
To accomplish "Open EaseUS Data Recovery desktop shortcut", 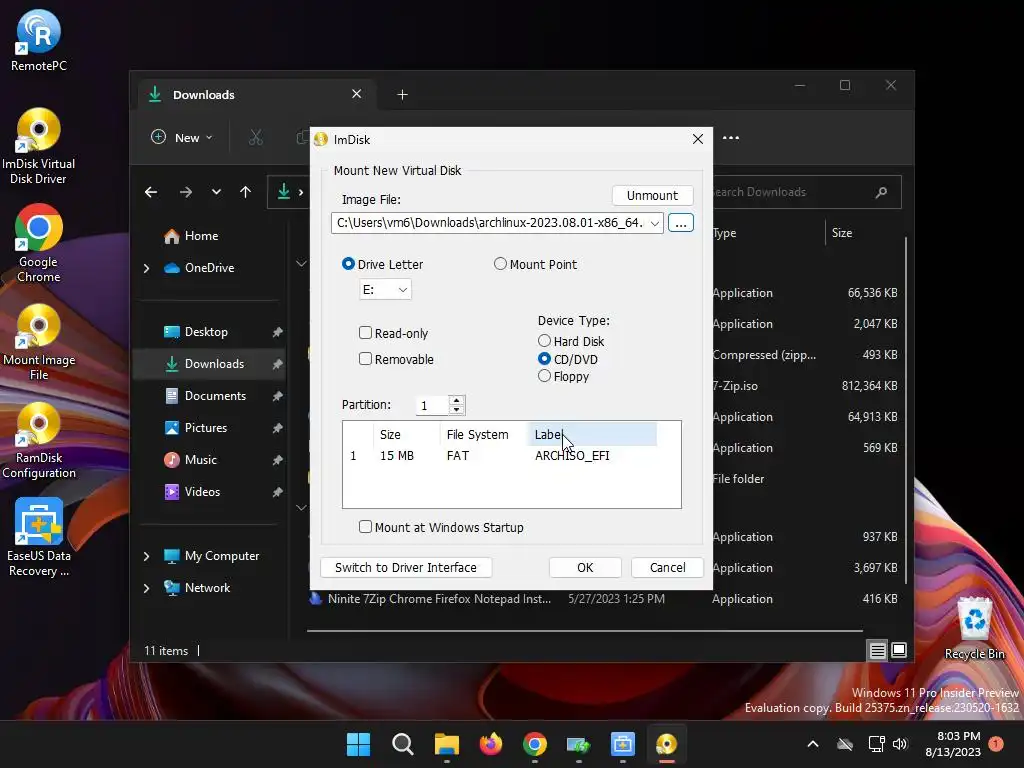I will 39,538.
